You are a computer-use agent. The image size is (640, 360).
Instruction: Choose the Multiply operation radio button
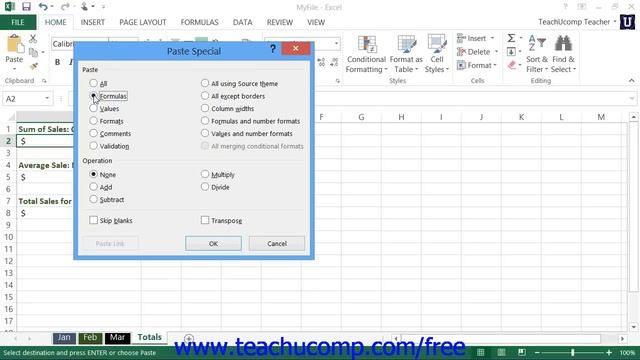click(x=205, y=174)
